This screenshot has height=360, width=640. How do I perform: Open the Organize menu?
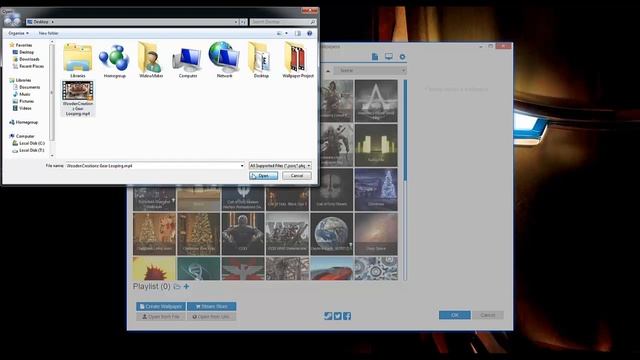click(x=18, y=33)
